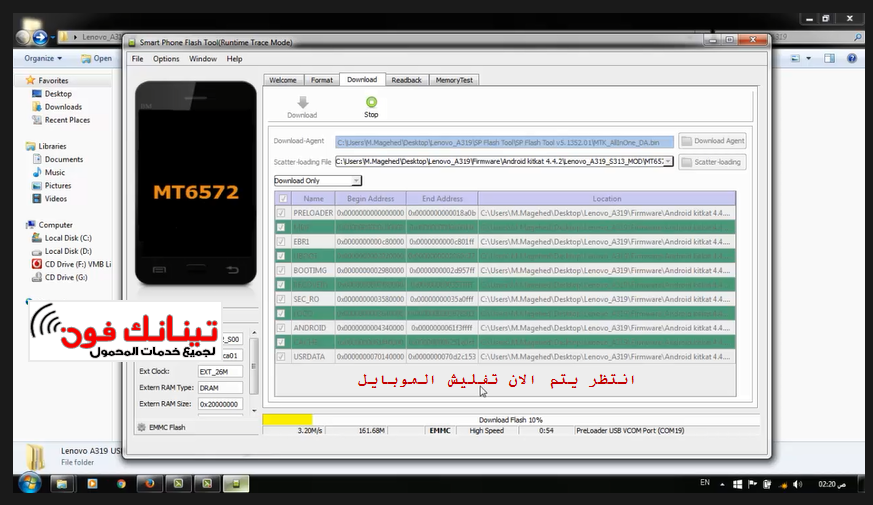873x505 pixels.
Task: Click the Desktop icon in Favorites
Action: click(x=37, y=94)
